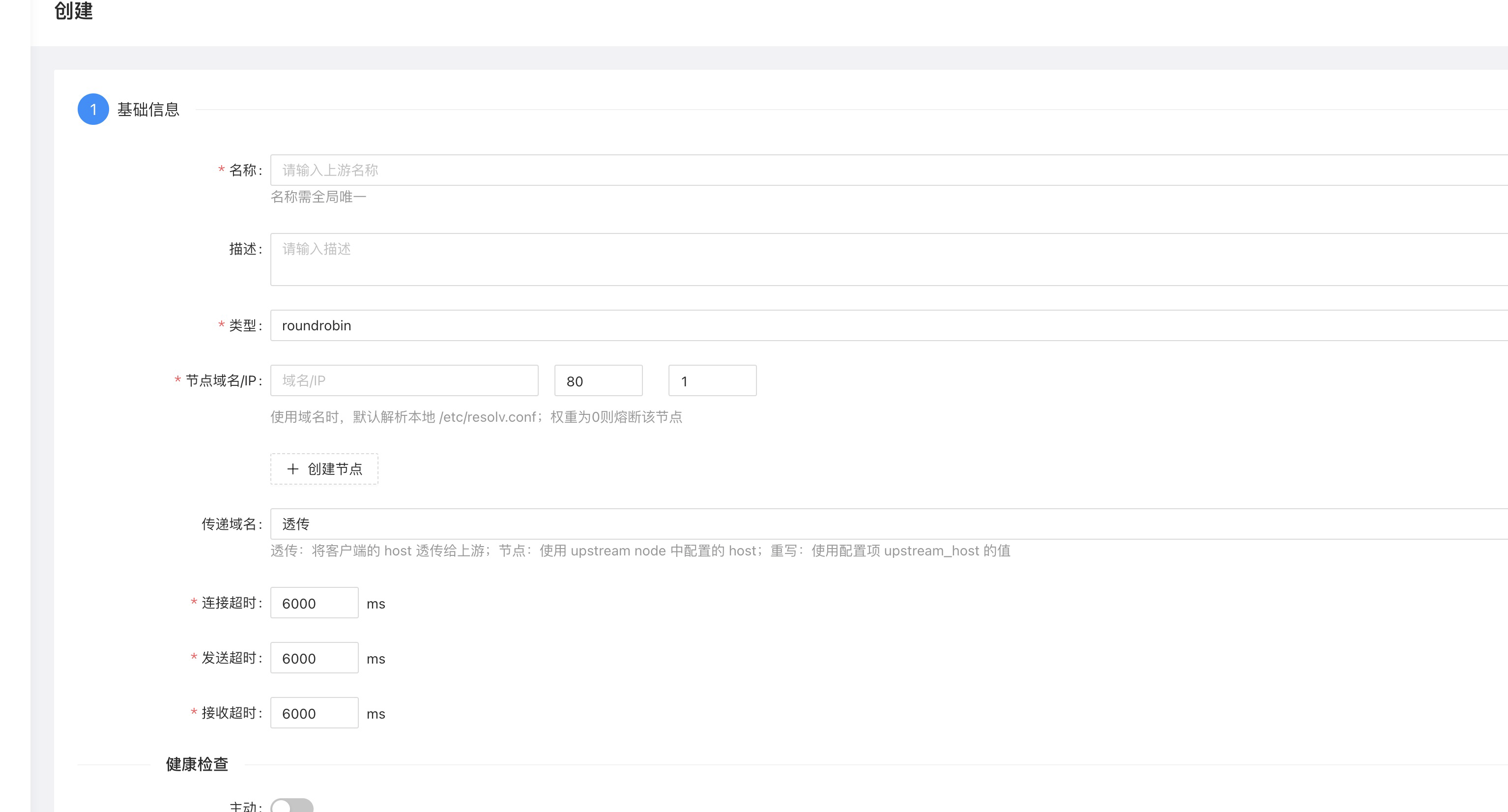Select the weight field showing 1
The width and height of the screenshot is (1508, 812).
[712, 381]
